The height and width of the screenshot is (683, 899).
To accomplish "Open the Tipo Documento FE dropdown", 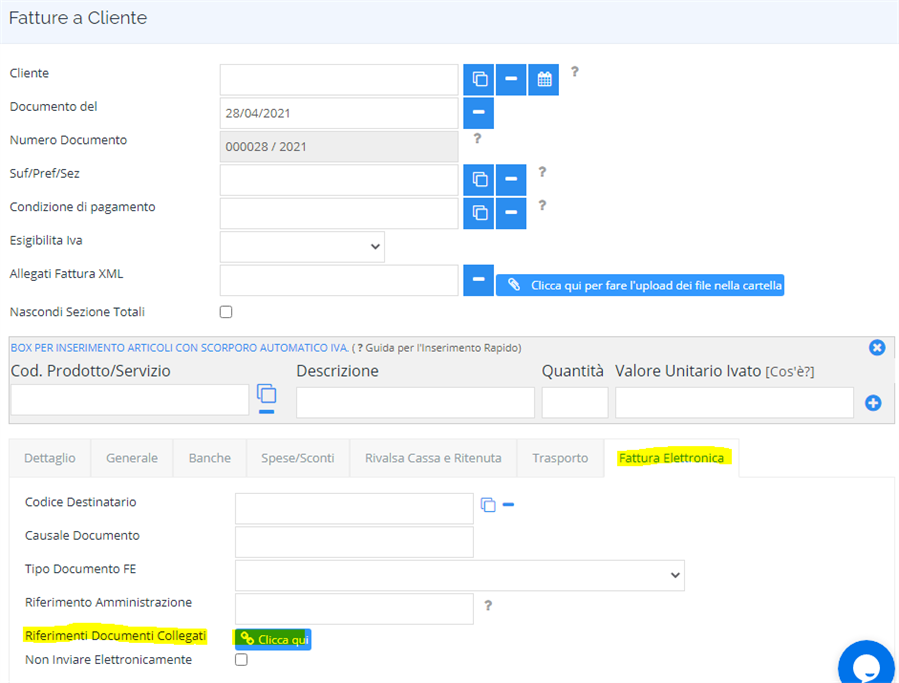I will 459,575.
